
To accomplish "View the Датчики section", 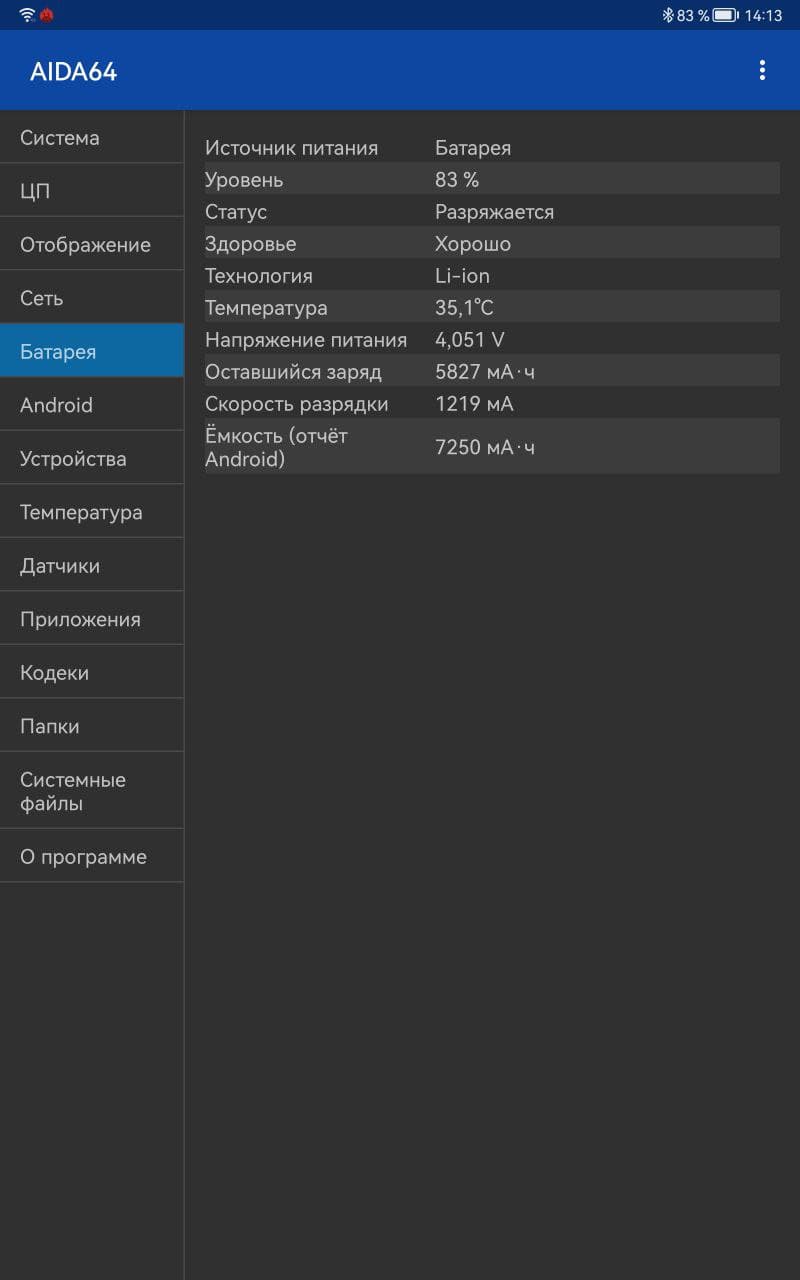I will [92, 566].
